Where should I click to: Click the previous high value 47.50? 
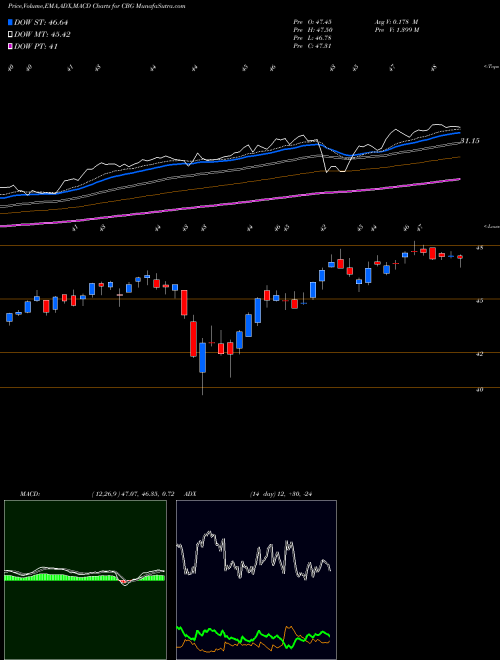click(x=324, y=30)
